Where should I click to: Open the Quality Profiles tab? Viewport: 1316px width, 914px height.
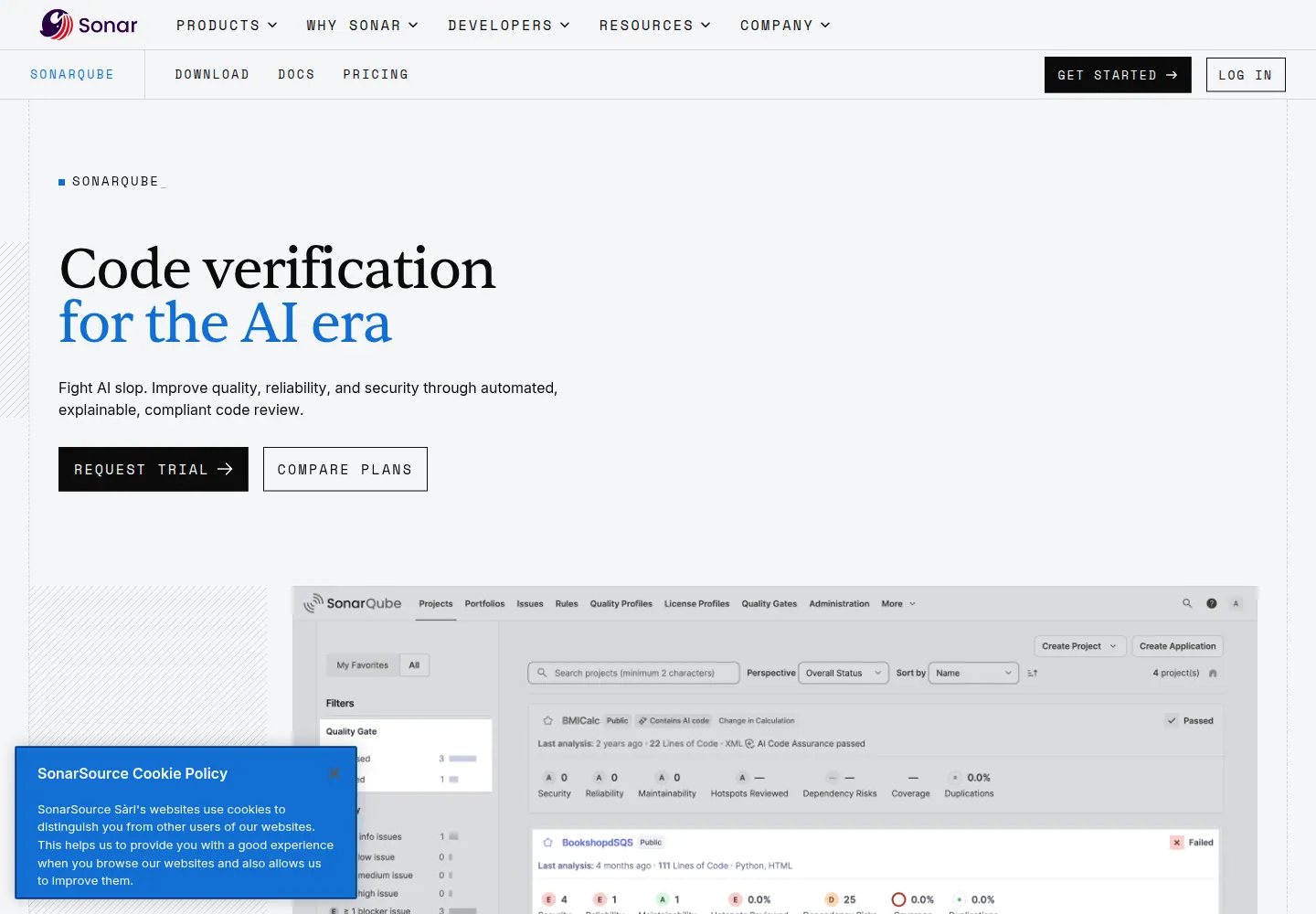click(x=621, y=603)
